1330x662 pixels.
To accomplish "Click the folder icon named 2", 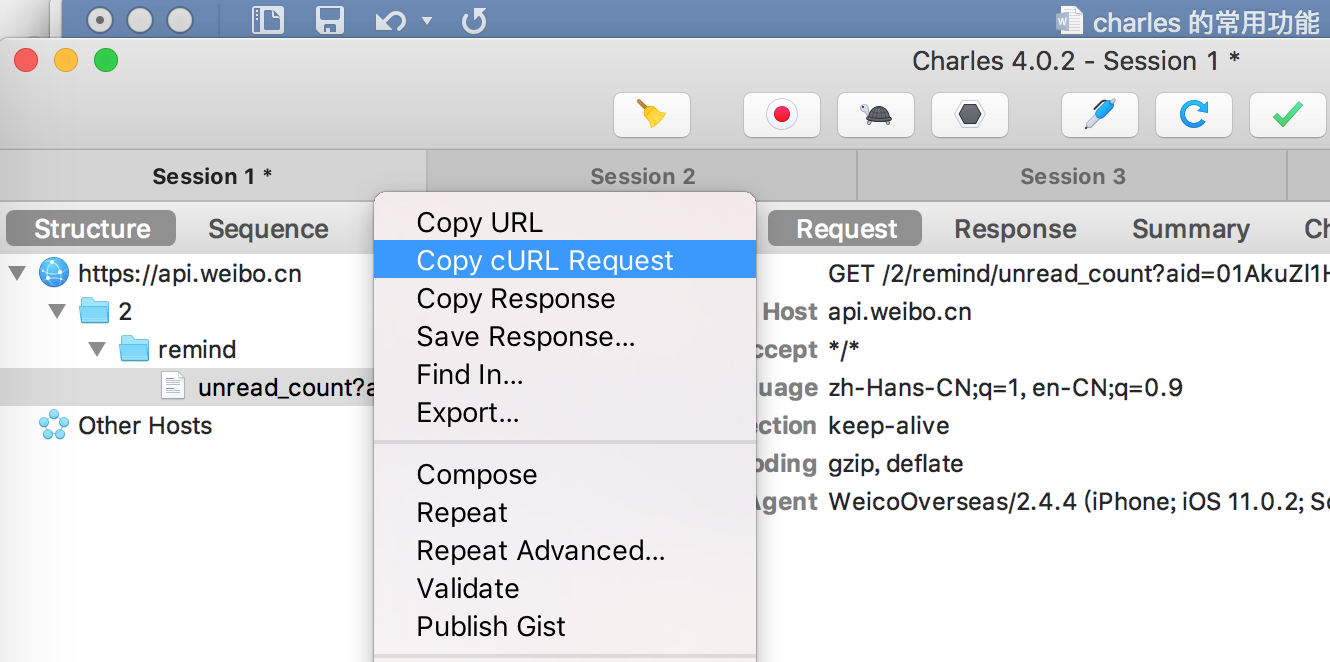I will 94,311.
